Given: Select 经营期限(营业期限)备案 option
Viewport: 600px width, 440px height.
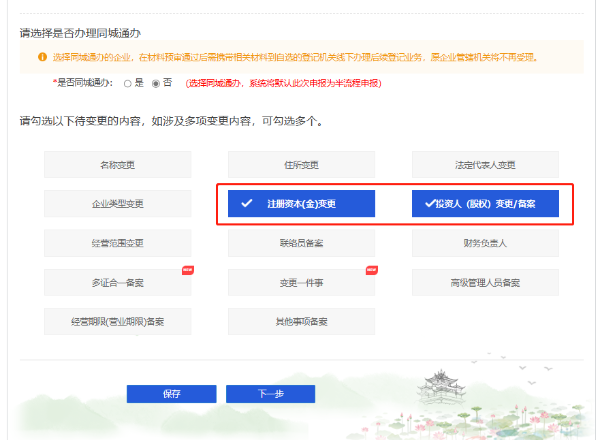Looking at the screenshot, I should tap(117, 321).
